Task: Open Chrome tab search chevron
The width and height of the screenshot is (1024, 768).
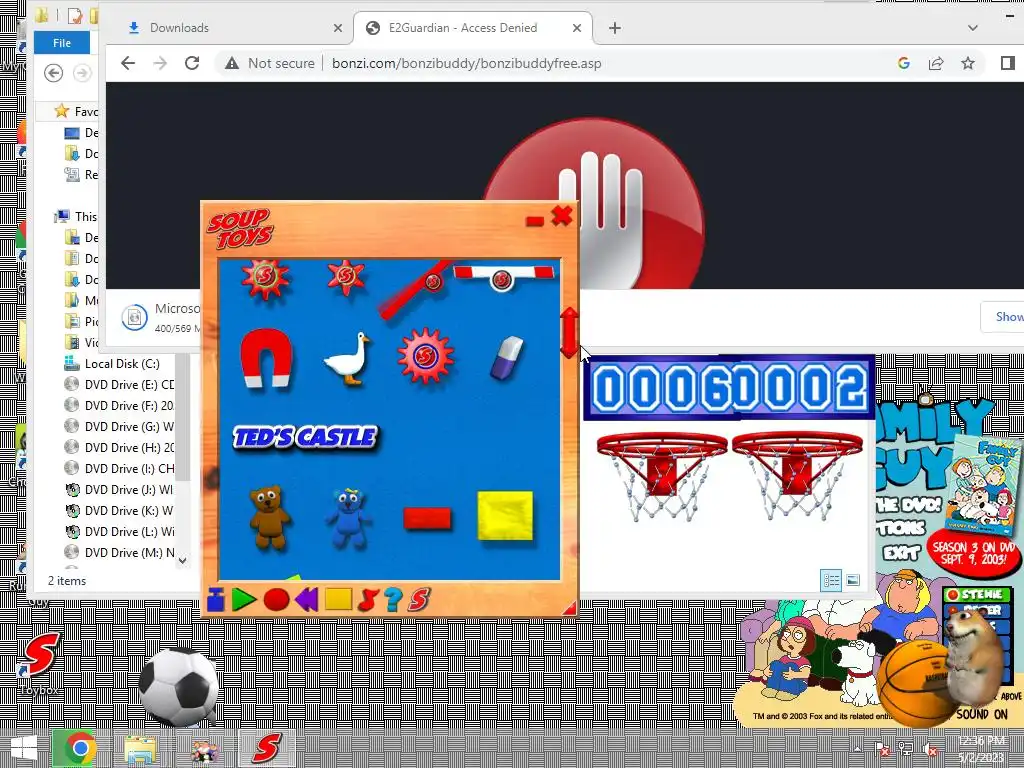Action: point(972,28)
